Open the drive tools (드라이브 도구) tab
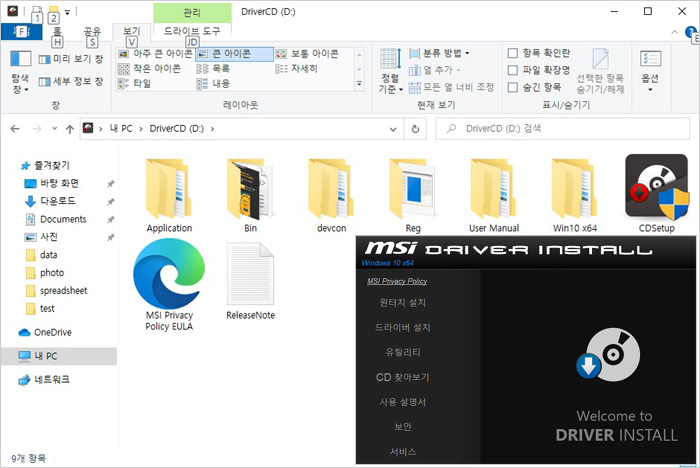Image resolution: width=700 pixels, height=468 pixels. tap(190, 31)
